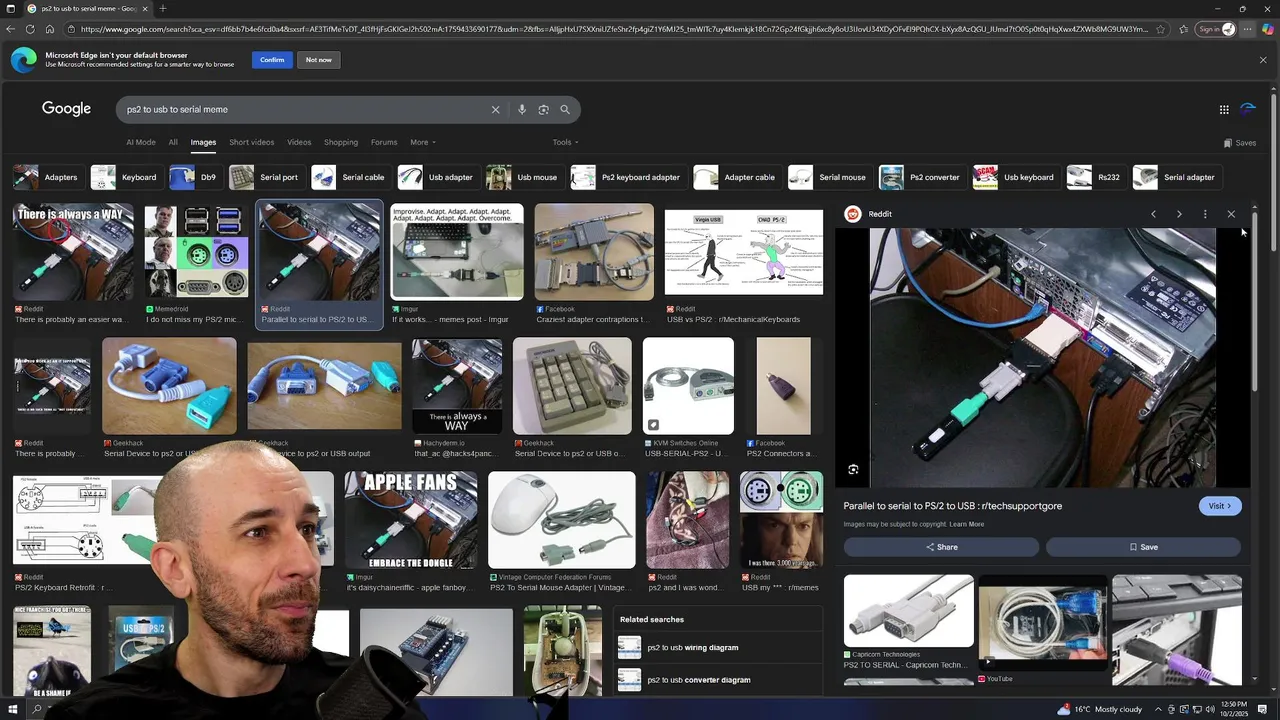Click 'Learn More' about image copyright
1280x720 pixels.
point(967,524)
